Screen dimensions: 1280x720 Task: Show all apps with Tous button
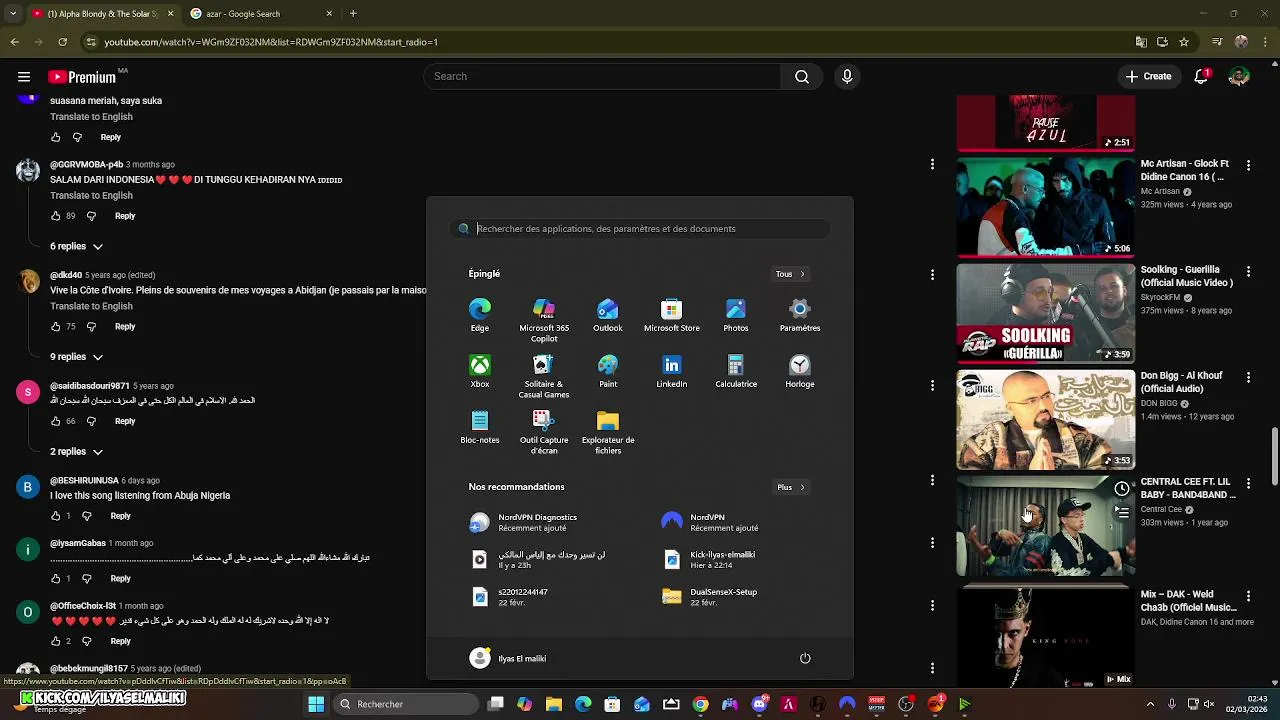[x=790, y=274]
